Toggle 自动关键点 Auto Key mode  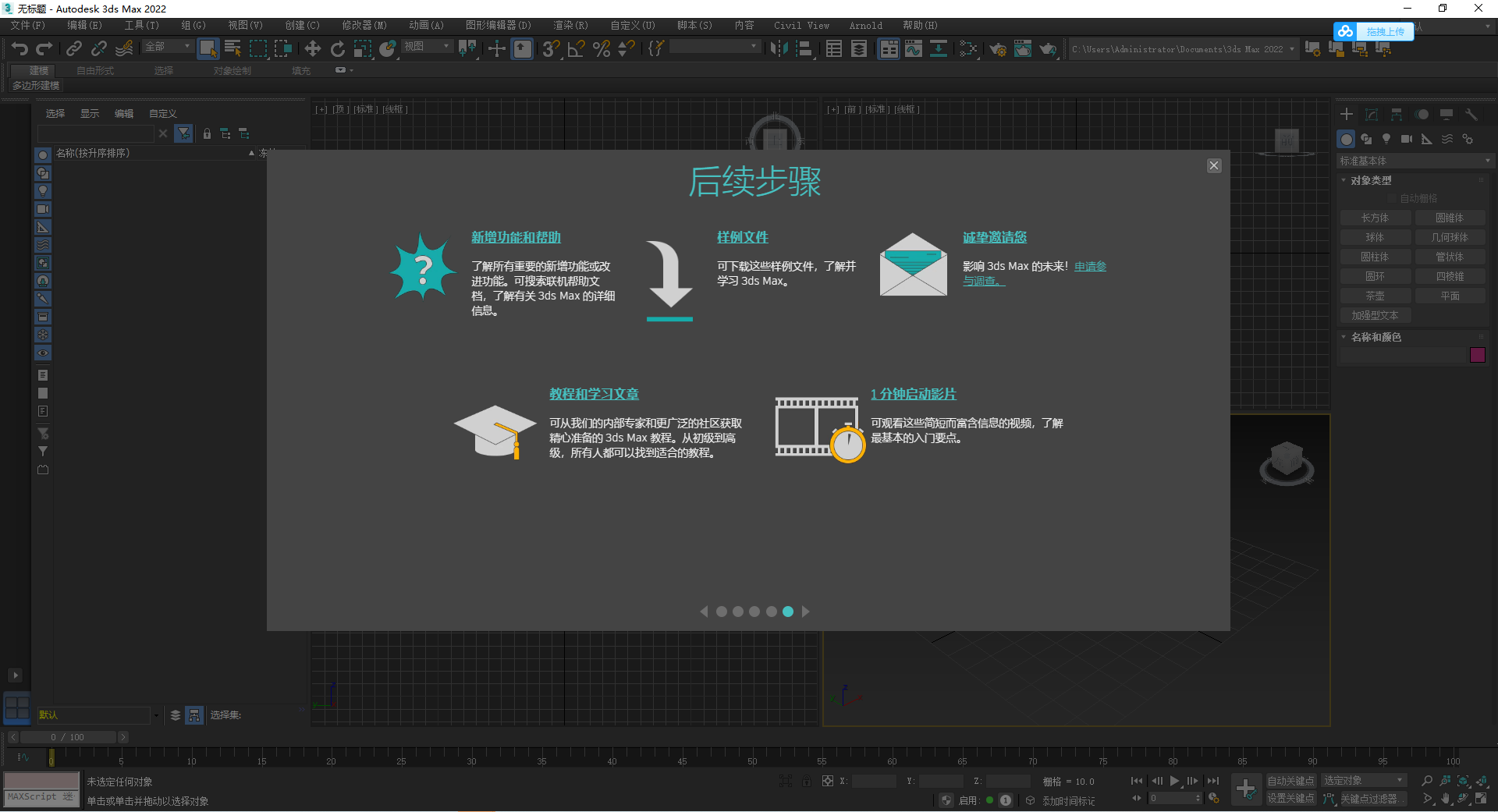click(1290, 781)
